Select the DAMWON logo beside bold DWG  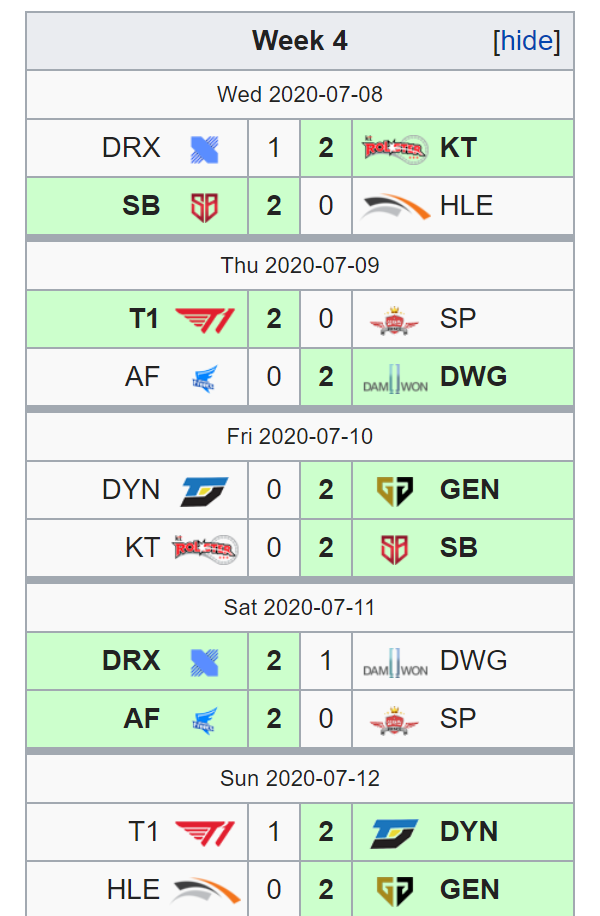coord(396,379)
